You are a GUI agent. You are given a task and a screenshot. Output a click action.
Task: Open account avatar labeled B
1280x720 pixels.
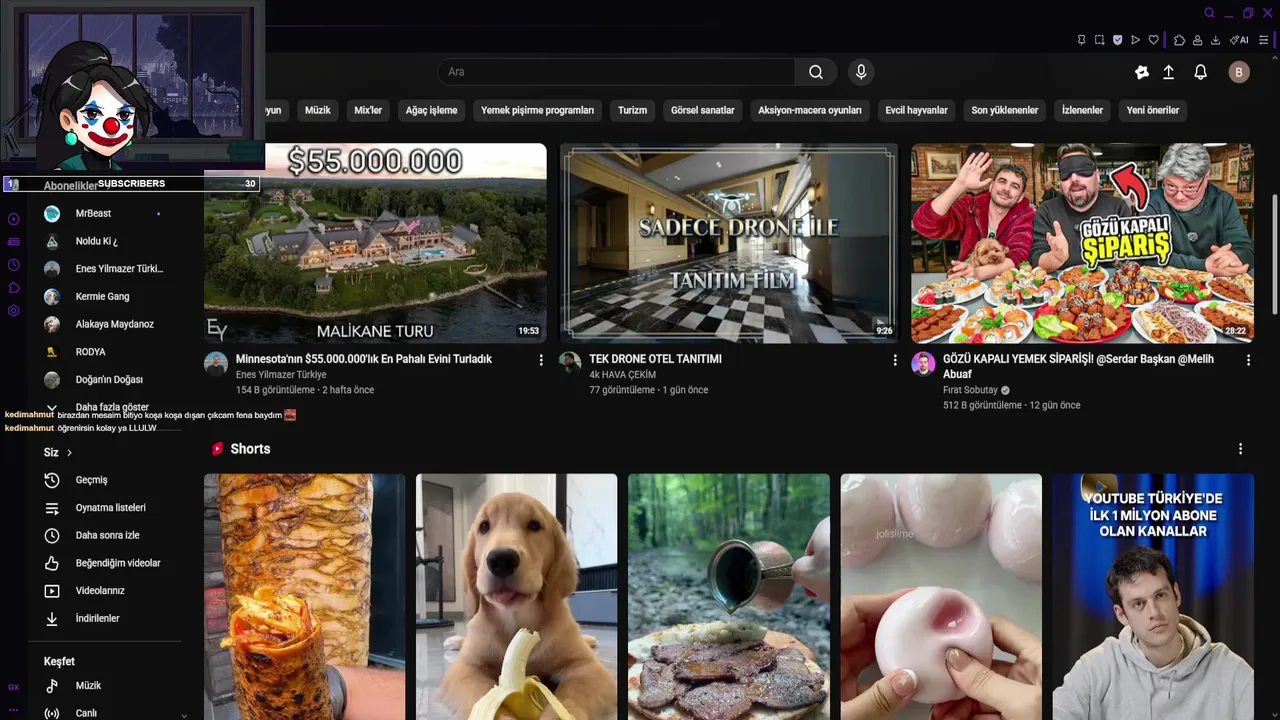click(x=1239, y=72)
